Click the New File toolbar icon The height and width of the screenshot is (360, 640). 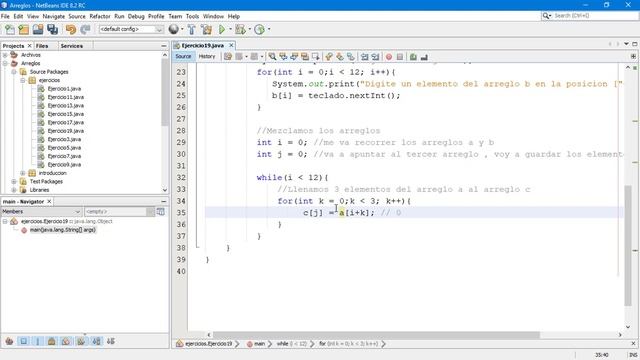pyautogui.click(x=10, y=29)
